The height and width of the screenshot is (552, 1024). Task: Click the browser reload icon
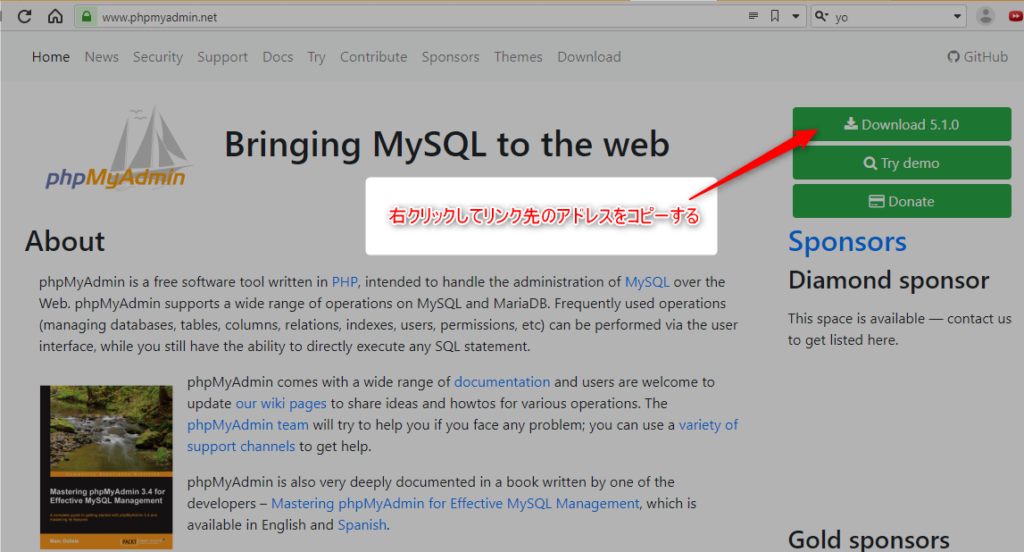tap(25, 16)
